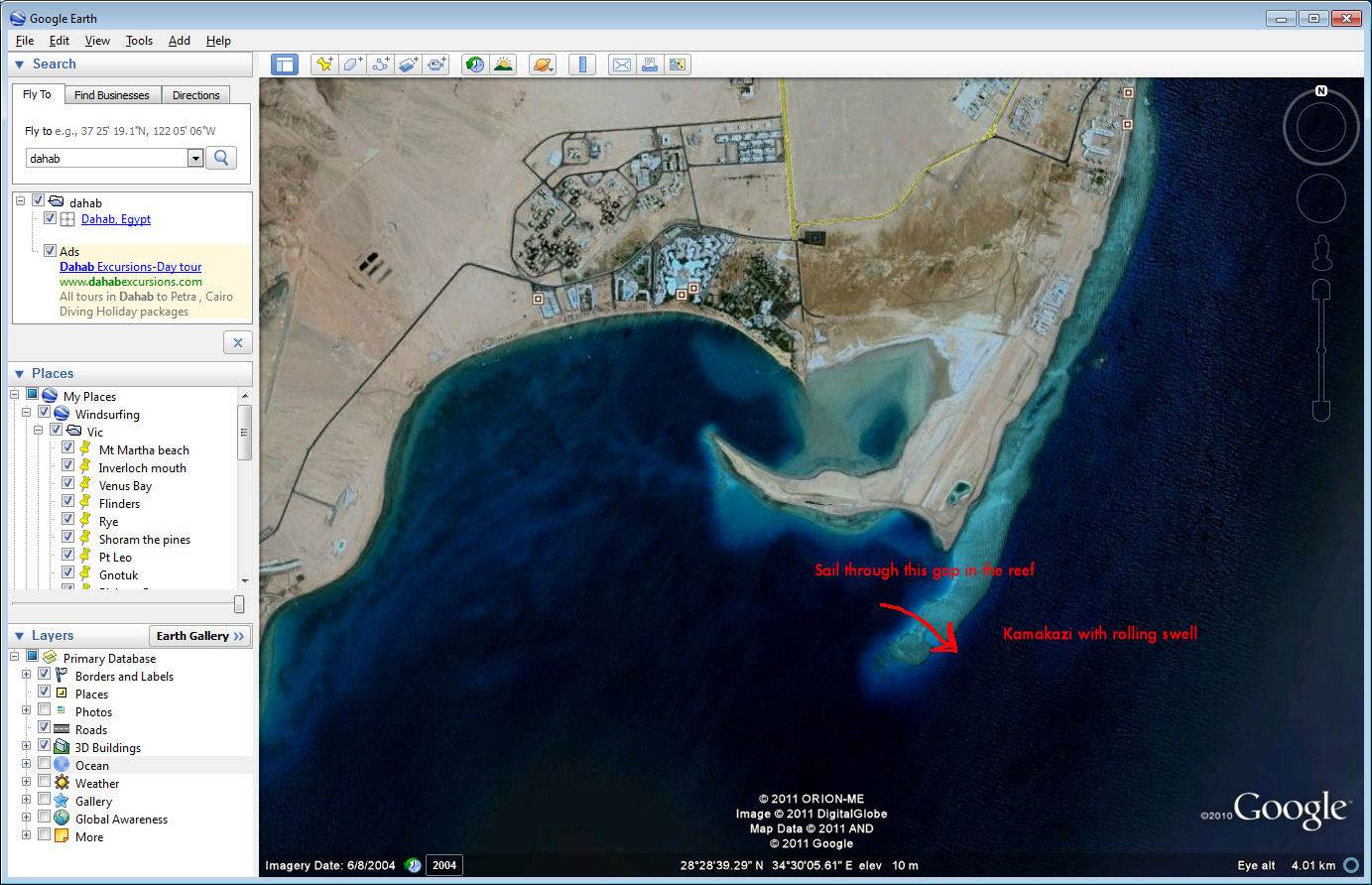
Task: Open the historical imagery clock tool
Action: point(475,64)
